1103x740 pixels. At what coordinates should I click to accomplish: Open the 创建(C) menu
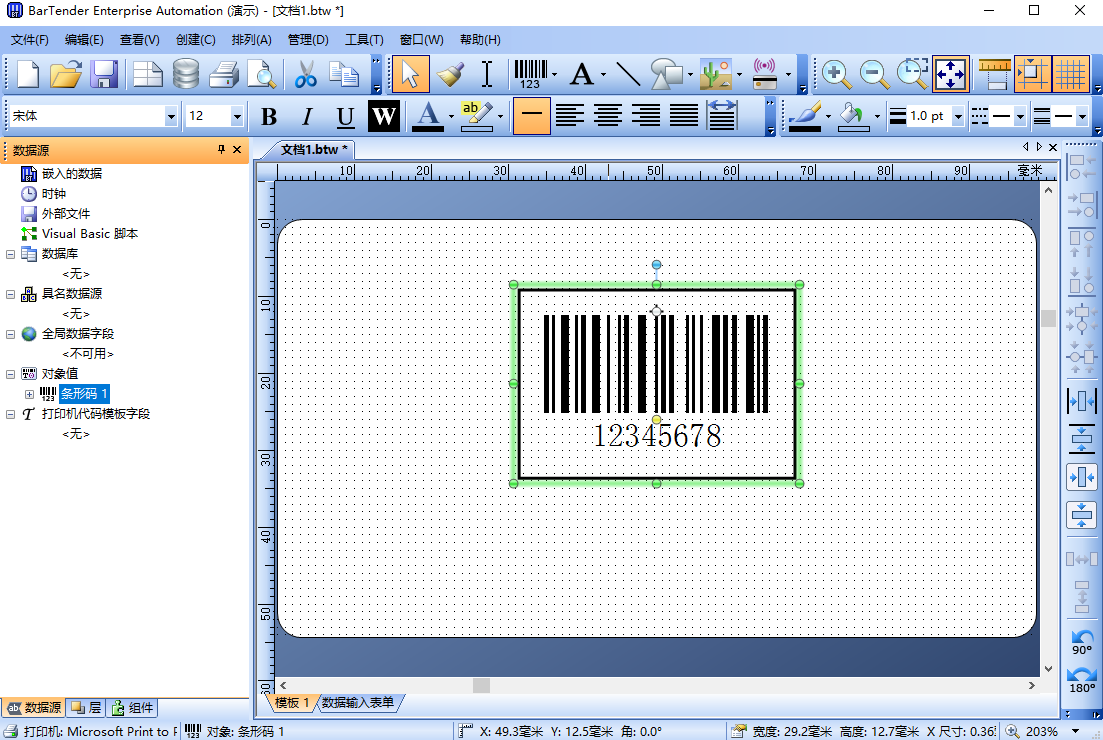point(196,39)
